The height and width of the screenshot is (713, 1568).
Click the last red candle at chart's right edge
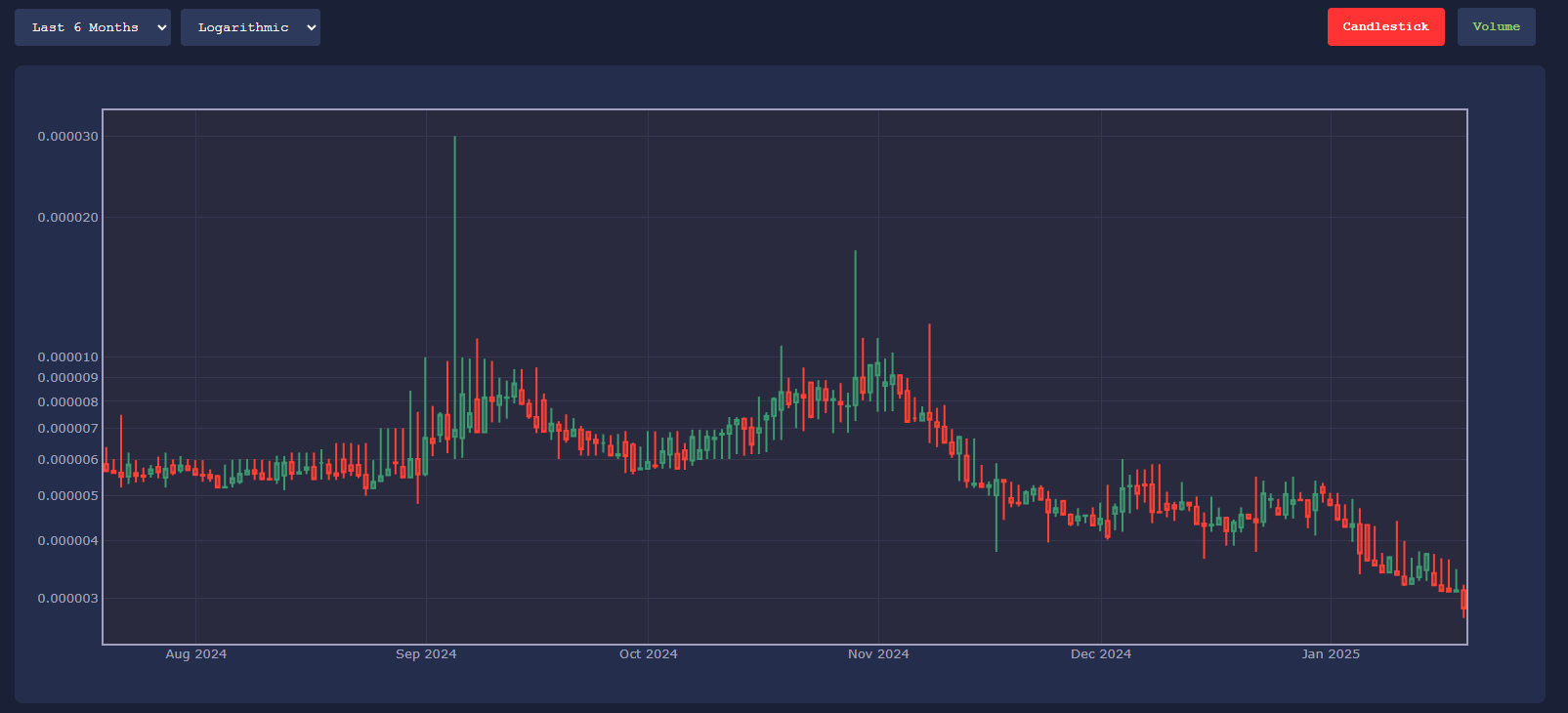[1463, 599]
